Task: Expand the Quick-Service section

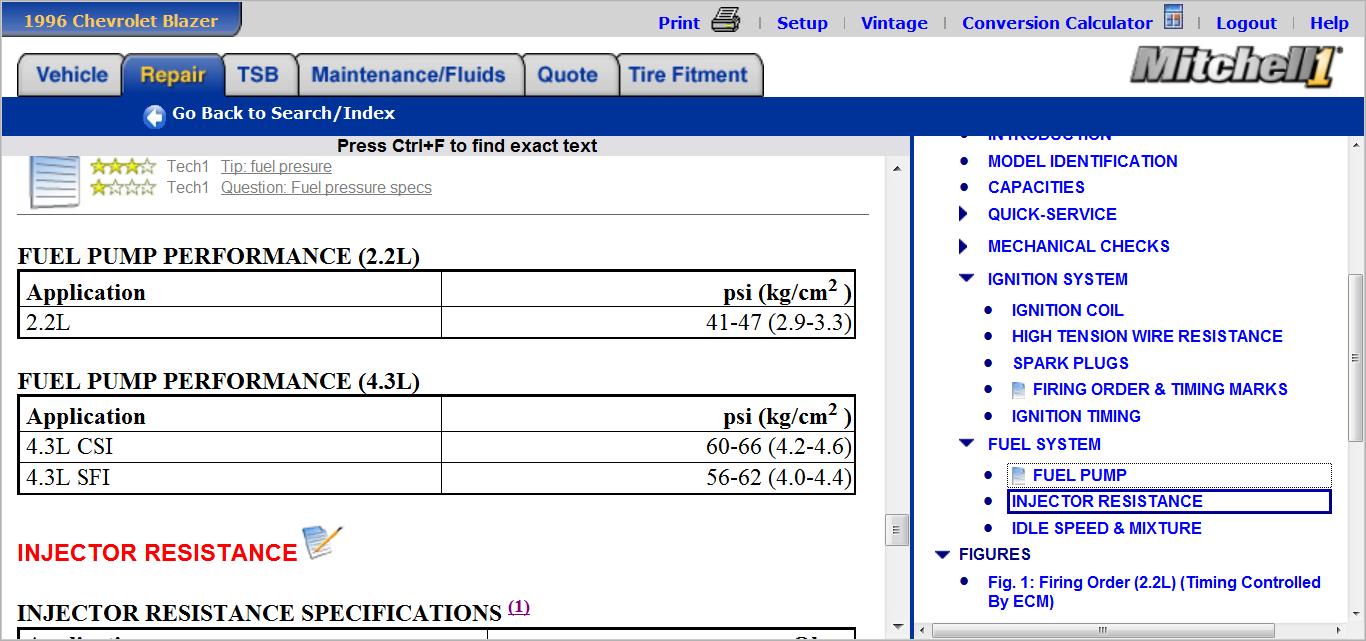Action: point(963,214)
